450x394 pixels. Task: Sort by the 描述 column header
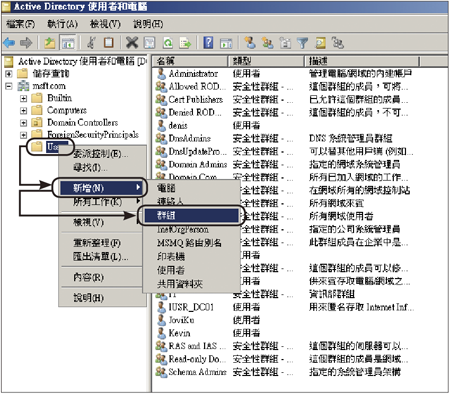[x=362, y=61]
